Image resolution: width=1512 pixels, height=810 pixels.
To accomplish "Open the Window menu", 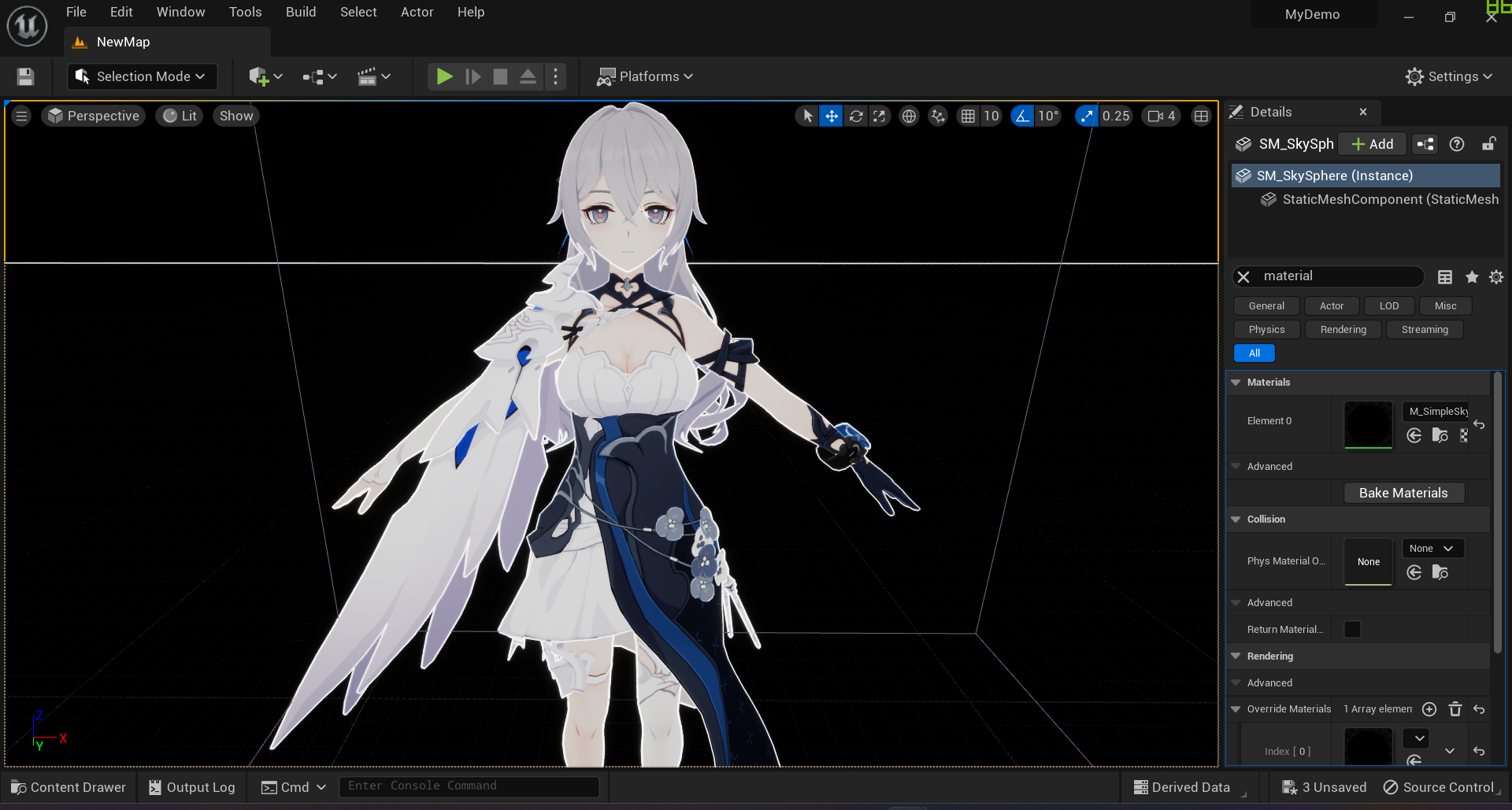I will [181, 12].
